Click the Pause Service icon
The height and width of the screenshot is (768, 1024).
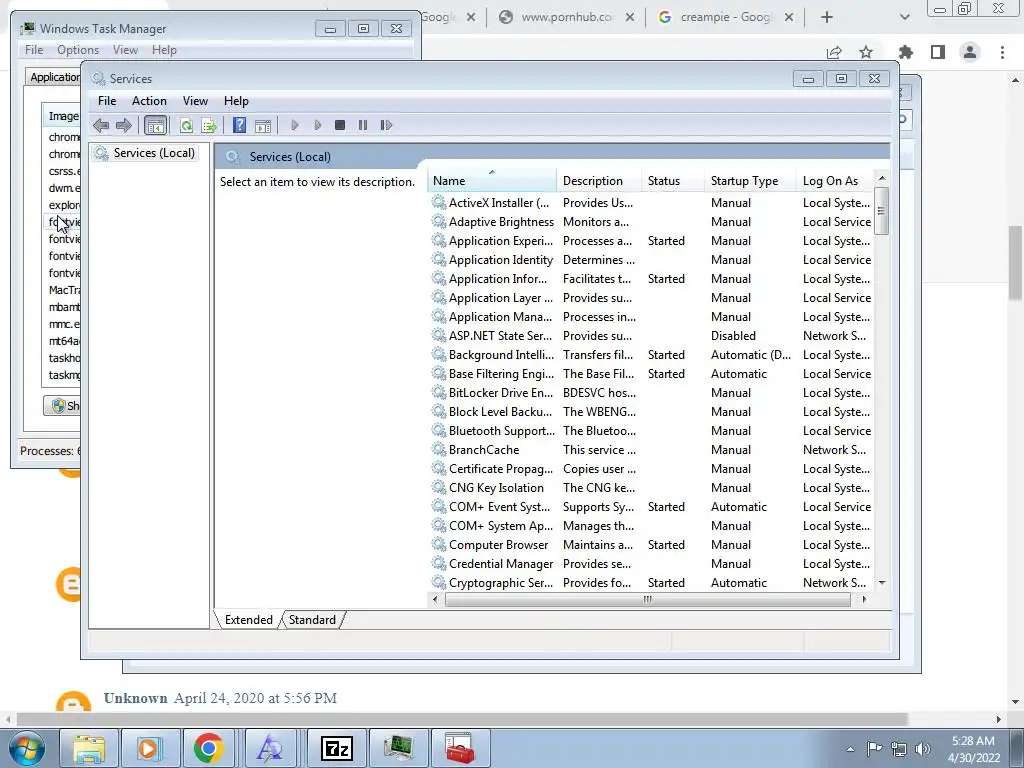(362, 125)
